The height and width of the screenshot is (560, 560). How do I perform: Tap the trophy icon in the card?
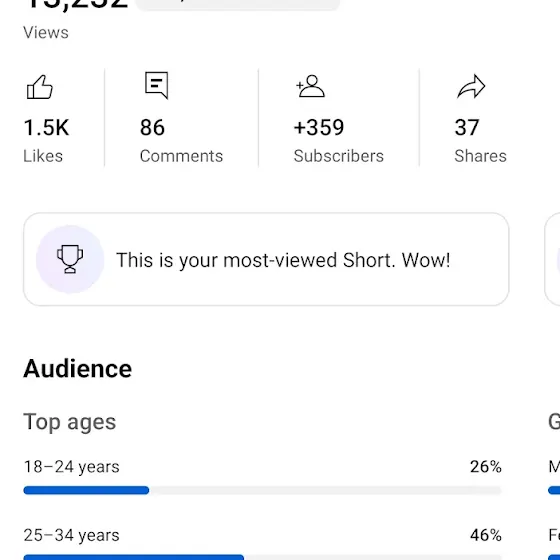tap(70, 259)
